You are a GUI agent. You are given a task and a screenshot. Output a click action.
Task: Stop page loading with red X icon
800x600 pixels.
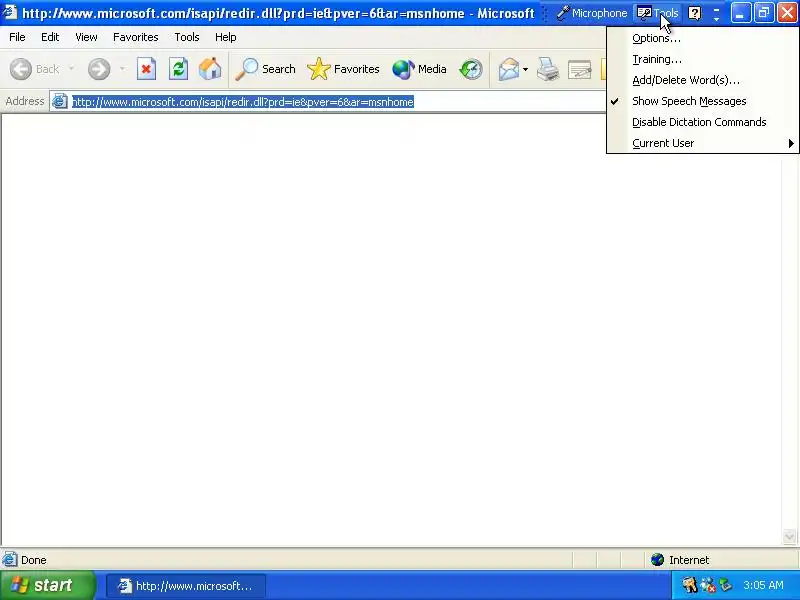tap(146, 69)
